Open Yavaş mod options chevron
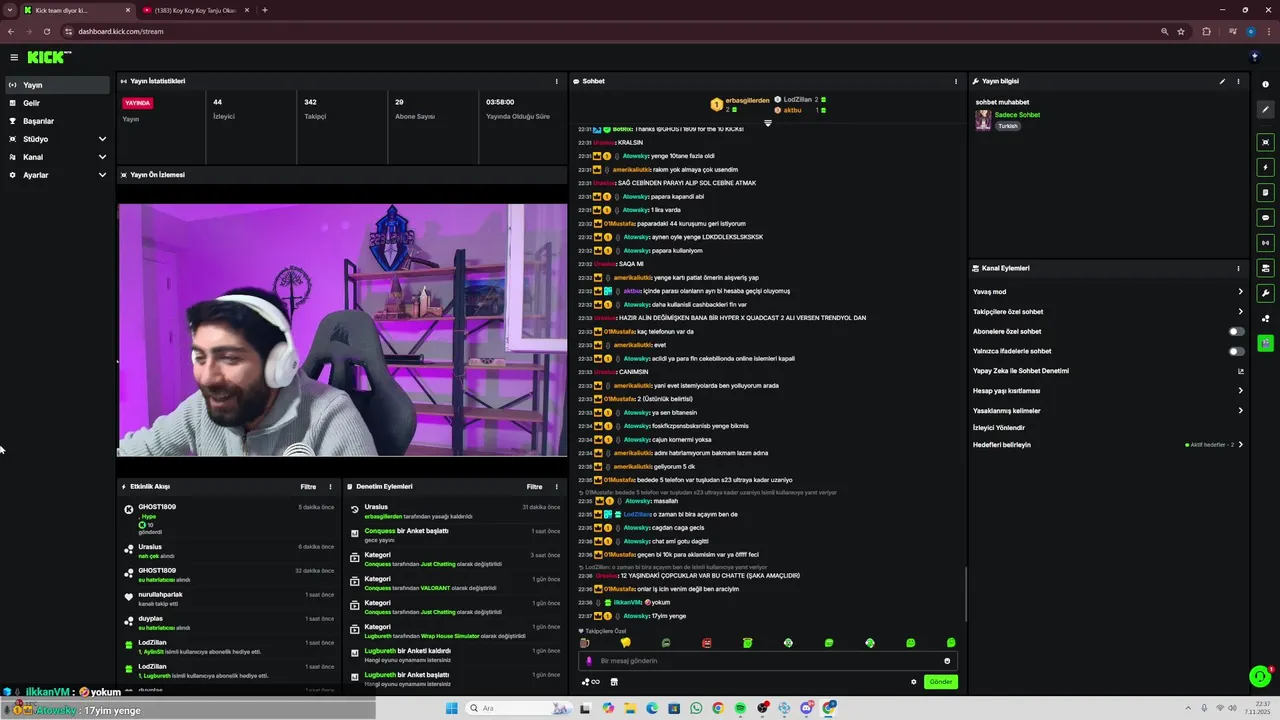 [x=1241, y=292]
